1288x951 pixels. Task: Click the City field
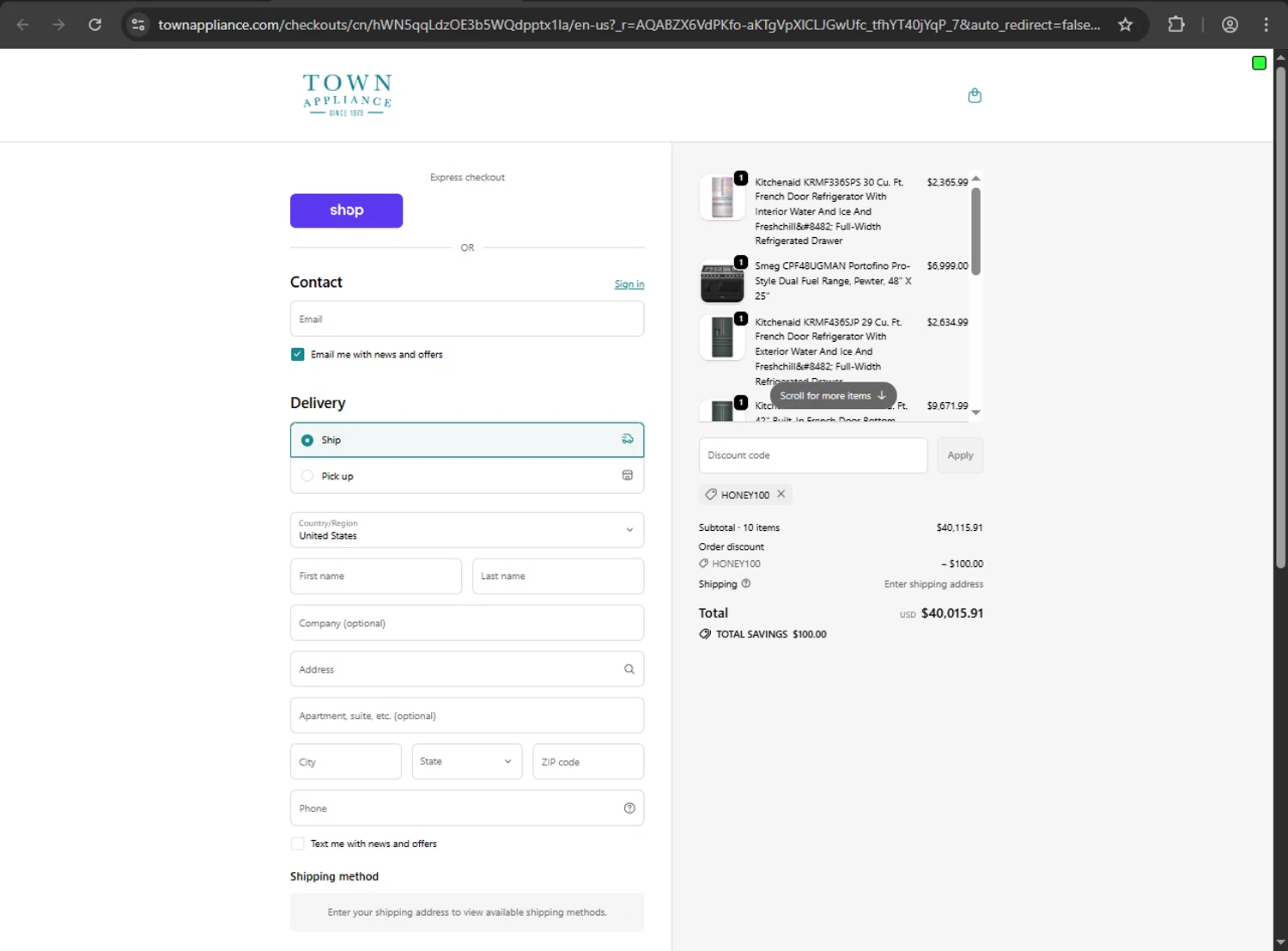pyautogui.click(x=346, y=762)
